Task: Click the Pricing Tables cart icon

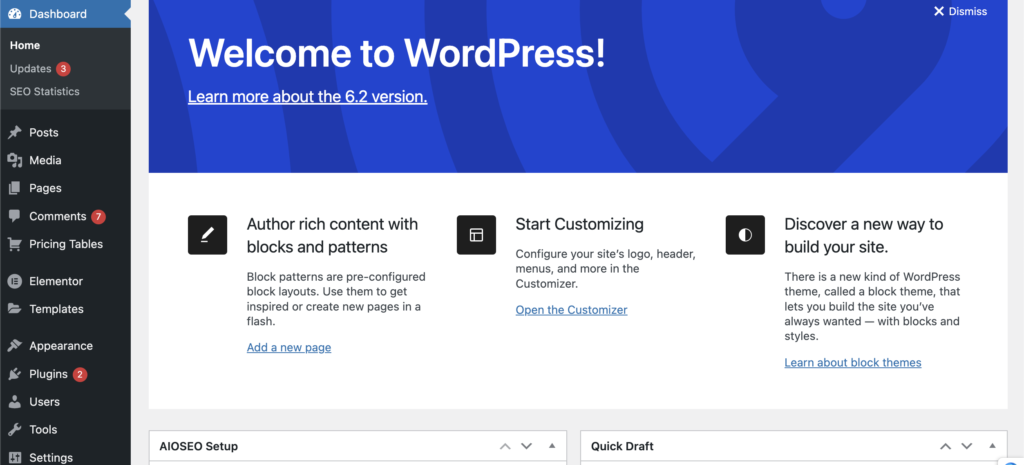Action: [x=15, y=244]
